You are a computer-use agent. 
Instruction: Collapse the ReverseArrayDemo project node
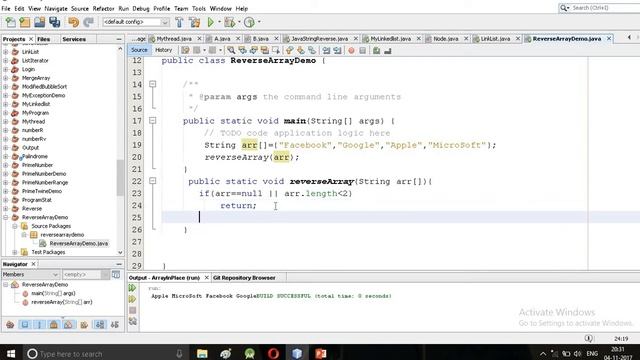(x=6, y=217)
